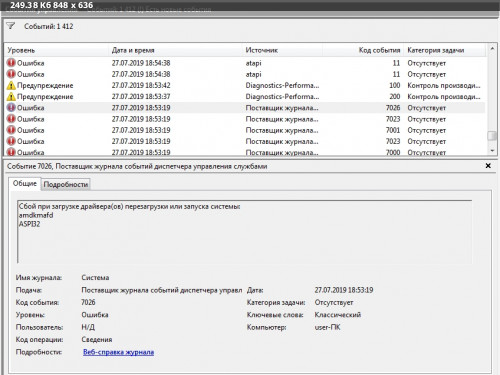This screenshot has height=375, width=500.
Task: Click Сведения operation code value
Action: [97, 340]
